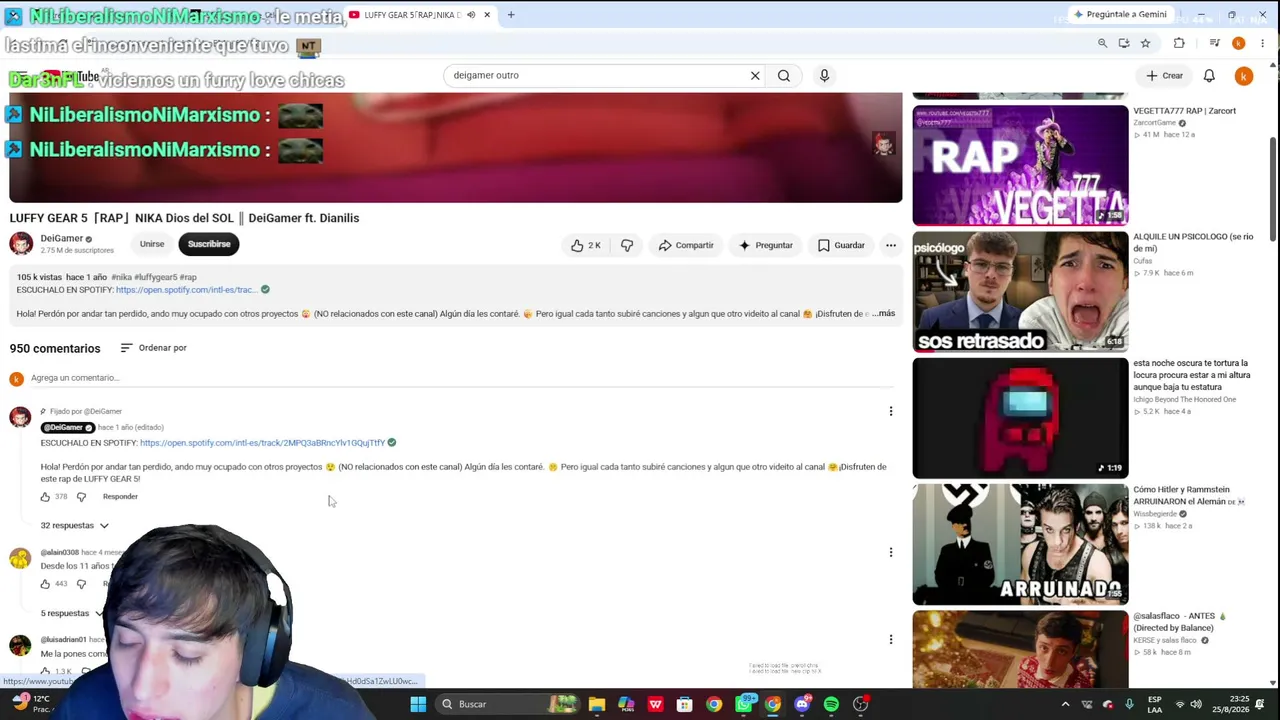Reply to pinned comment via Responder

click(120, 497)
